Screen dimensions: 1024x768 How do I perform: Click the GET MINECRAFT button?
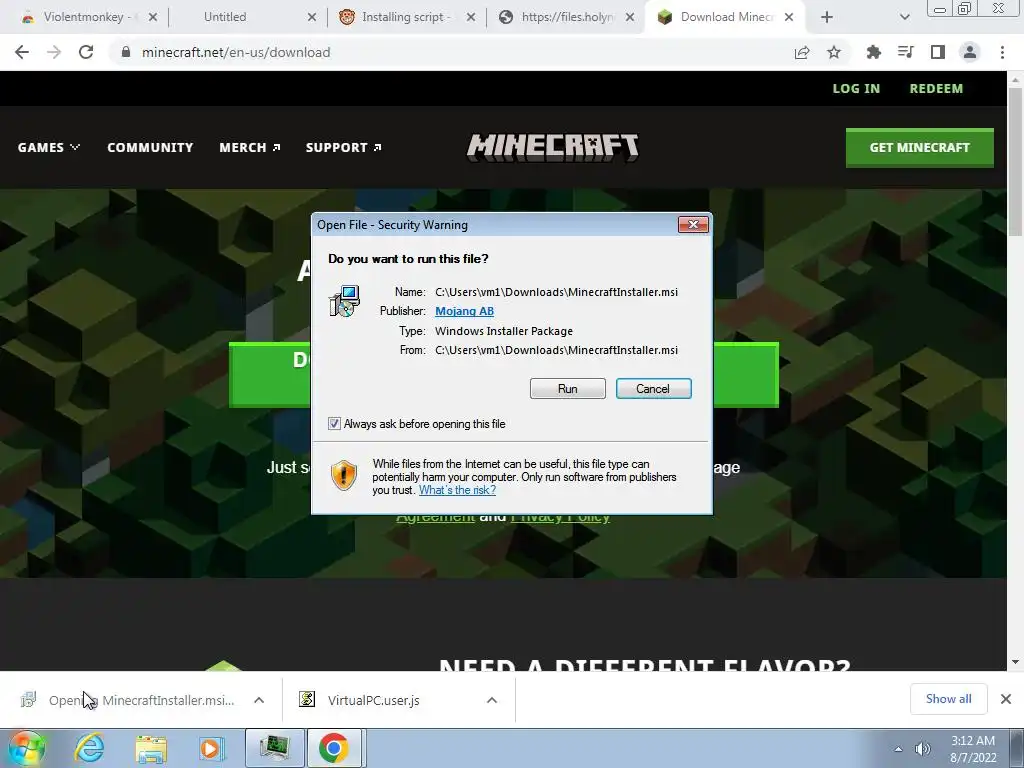click(920, 148)
